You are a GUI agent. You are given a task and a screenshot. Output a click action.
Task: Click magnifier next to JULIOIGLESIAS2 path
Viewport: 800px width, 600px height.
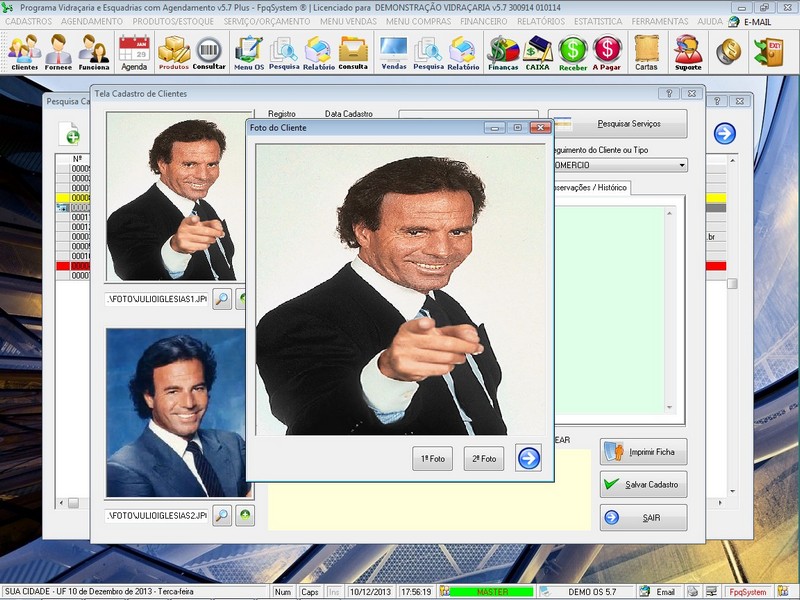point(222,515)
